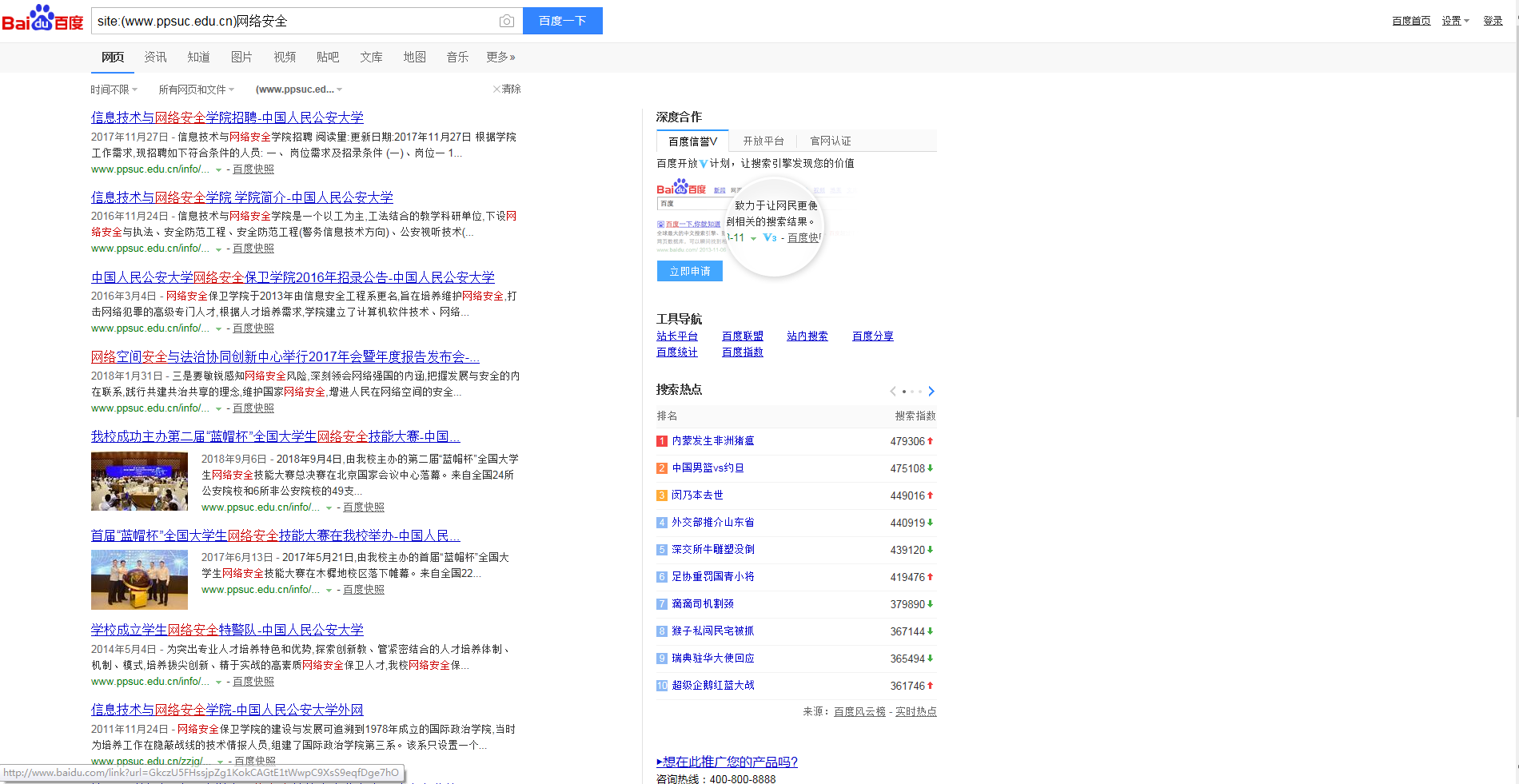This screenshot has height=784, width=1519.
Task: Expand URL arrow under 网络空间安全与法治协同创新中心 result
Action: tap(218, 409)
